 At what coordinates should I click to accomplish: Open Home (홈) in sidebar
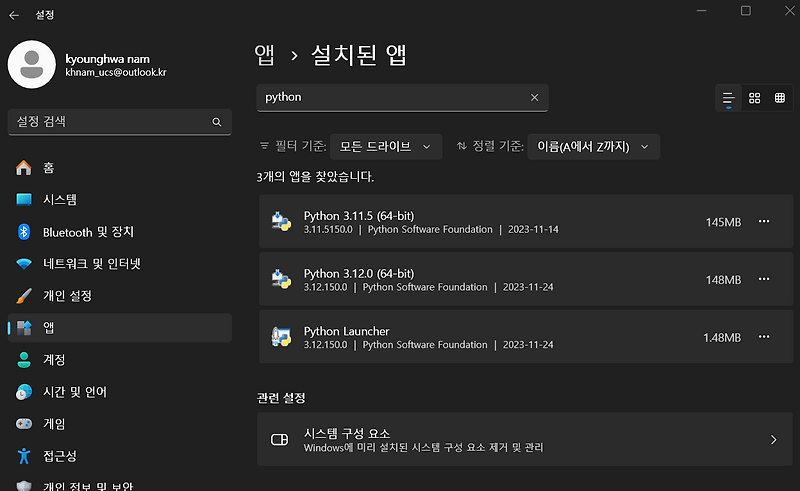(x=120, y=167)
